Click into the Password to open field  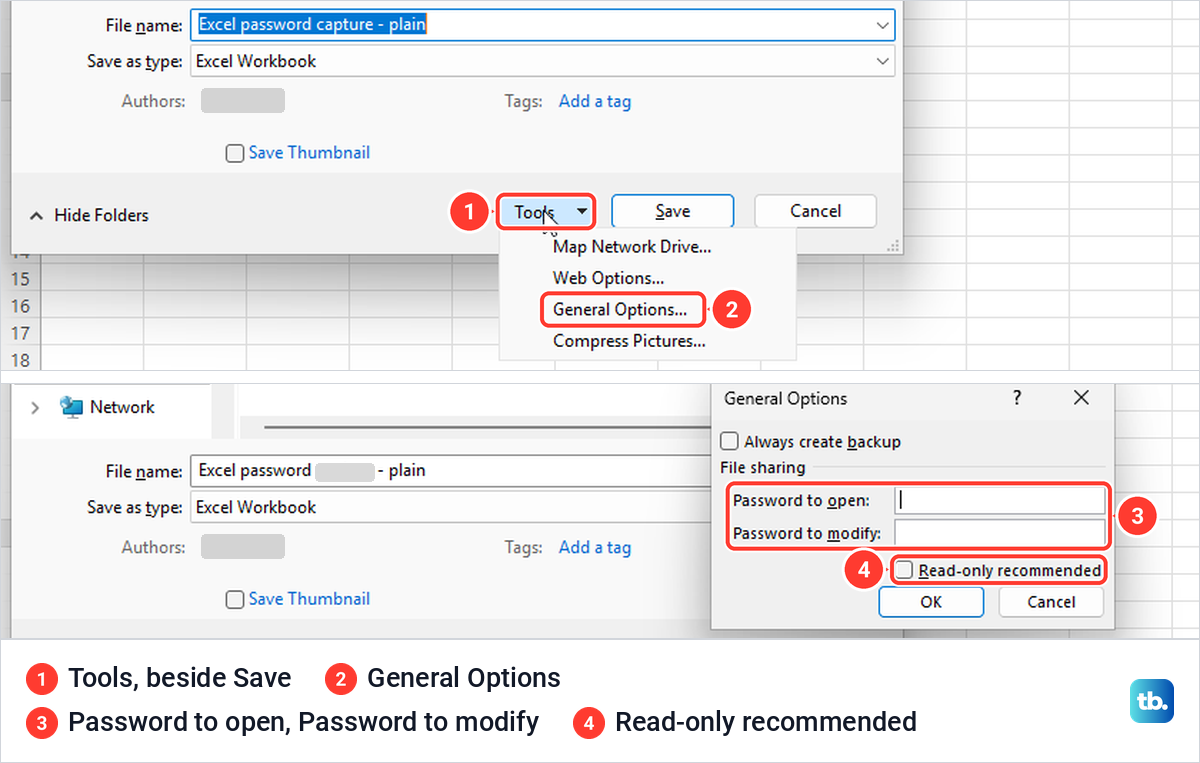pyautogui.click(x=1000, y=500)
